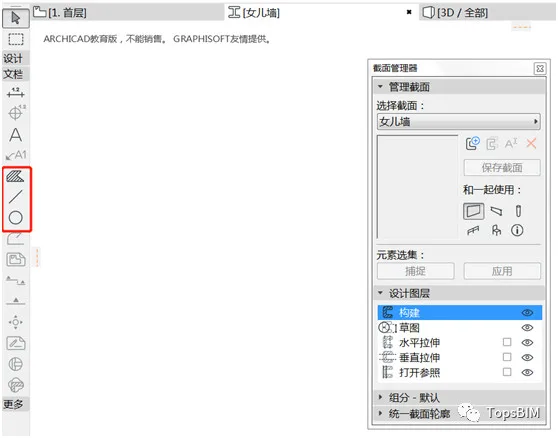
Task: Toggle use with Wall icon
Action: pyautogui.click(x=474, y=211)
